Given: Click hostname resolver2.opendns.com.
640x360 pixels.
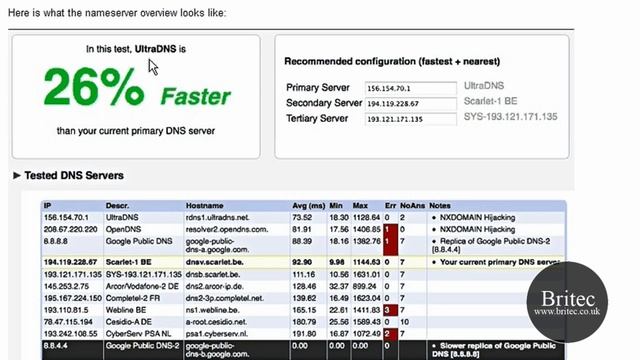Looking at the screenshot, I should (x=227, y=229).
